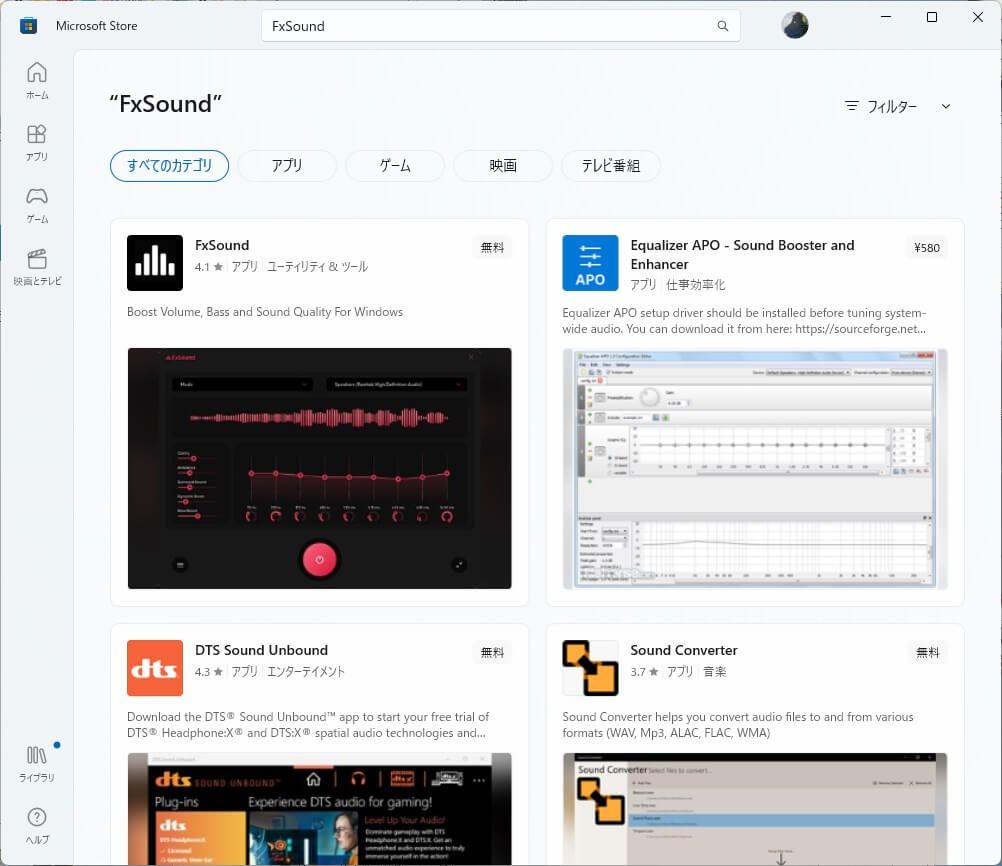Select the 映画 category chip
The width and height of the screenshot is (1002, 866).
click(503, 166)
